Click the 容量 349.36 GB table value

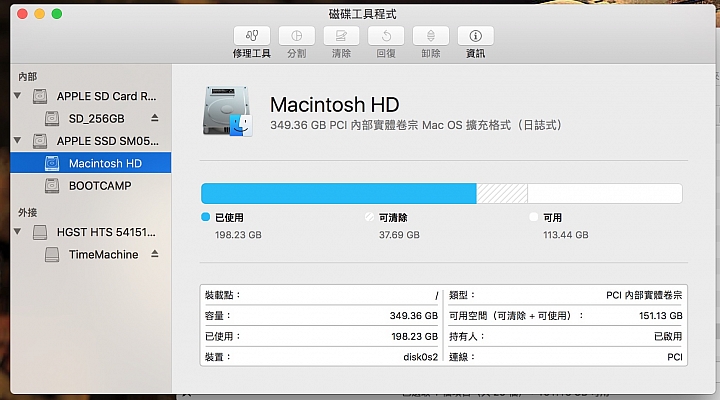tap(414, 315)
